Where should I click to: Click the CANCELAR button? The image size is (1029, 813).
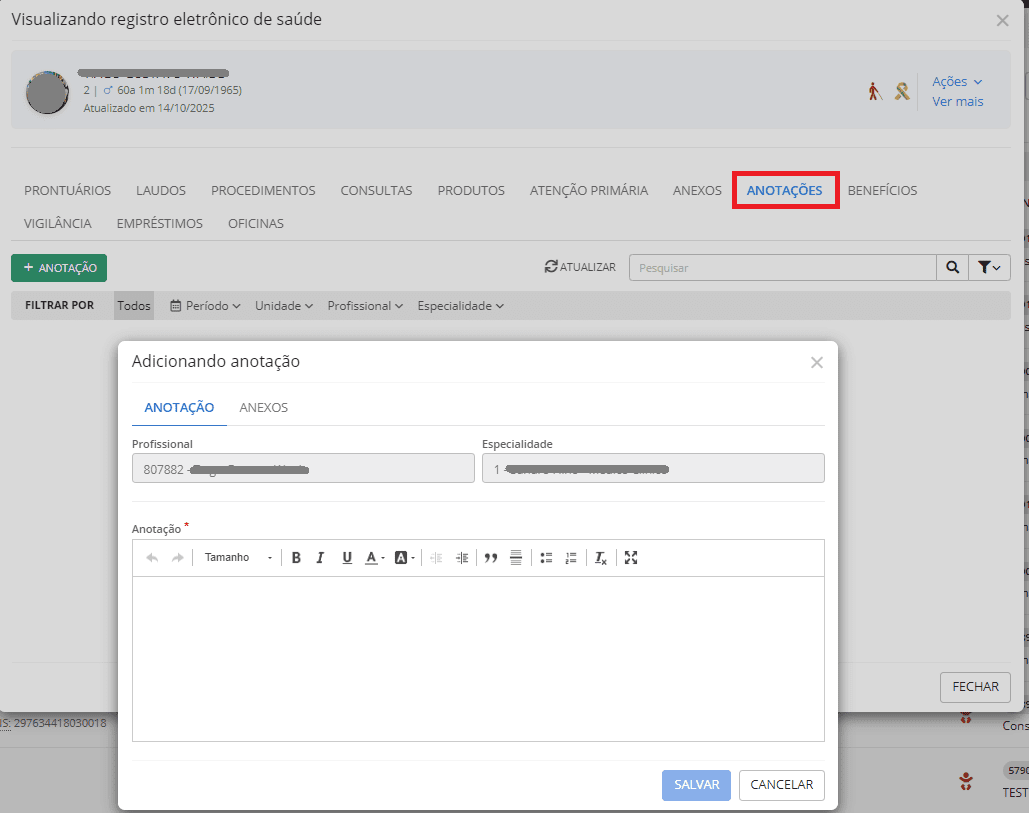click(781, 785)
